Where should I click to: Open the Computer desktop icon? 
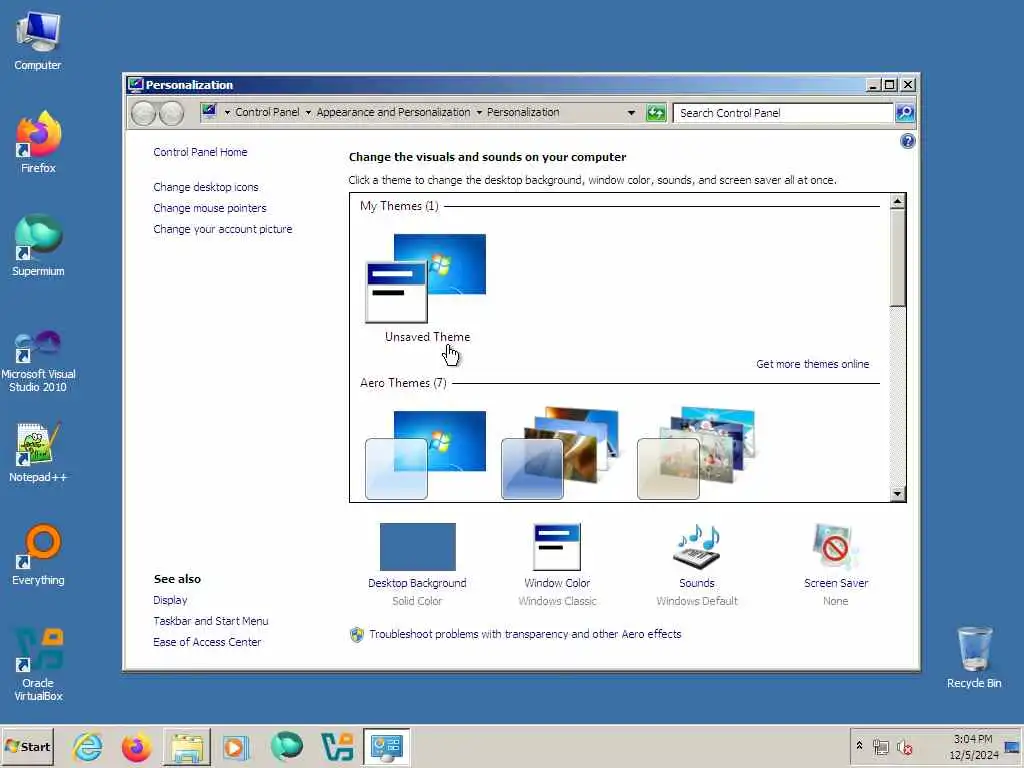[x=38, y=40]
